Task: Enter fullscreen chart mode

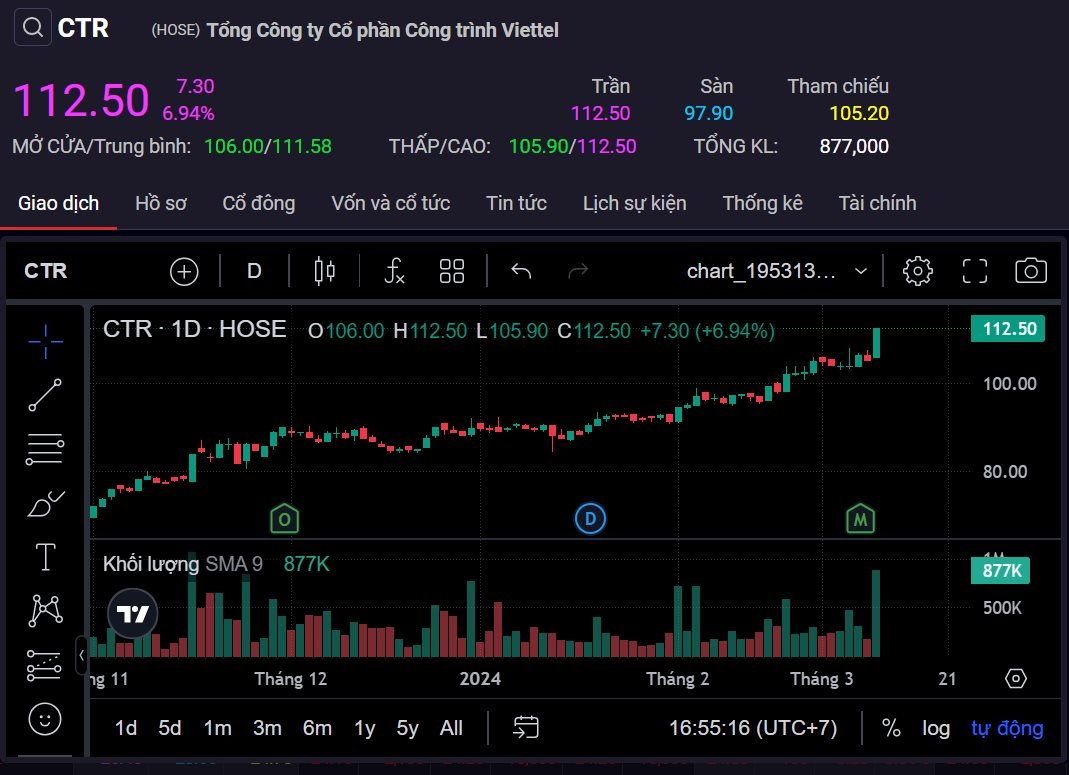Action: (x=974, y=271)
